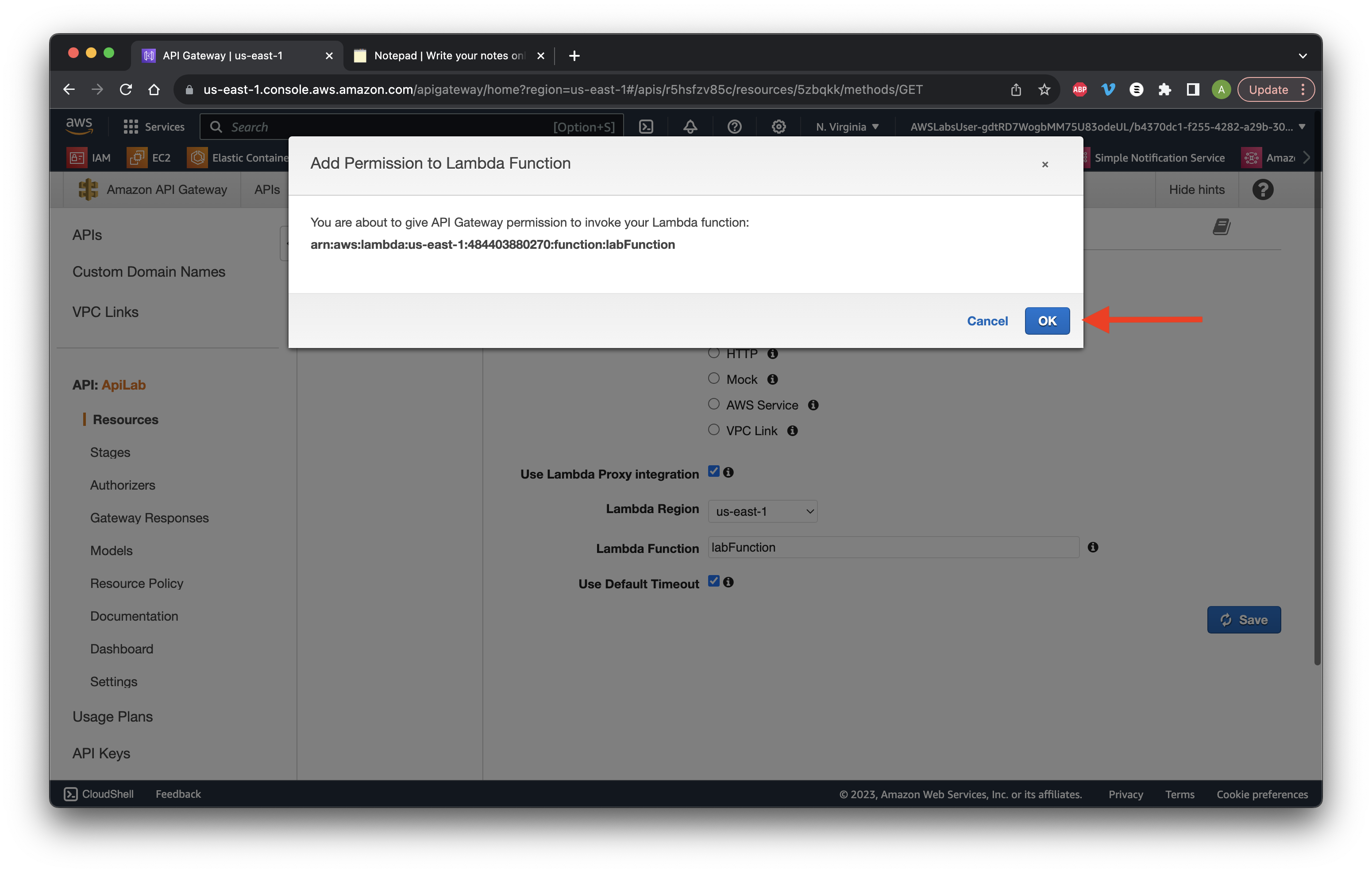Open the CloudShell icon in the top bar
The width and height of the screenshot is (1372, 873).
pyautogui.click(x=646, y=127)
